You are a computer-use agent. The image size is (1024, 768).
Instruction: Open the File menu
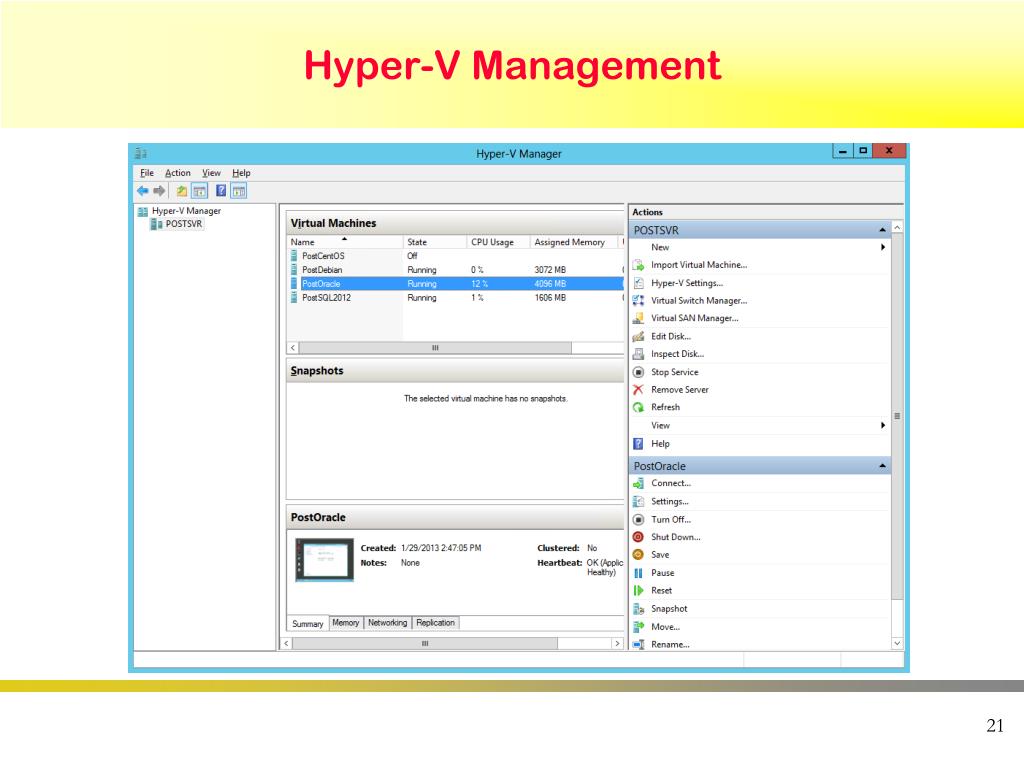coord(147,173)
